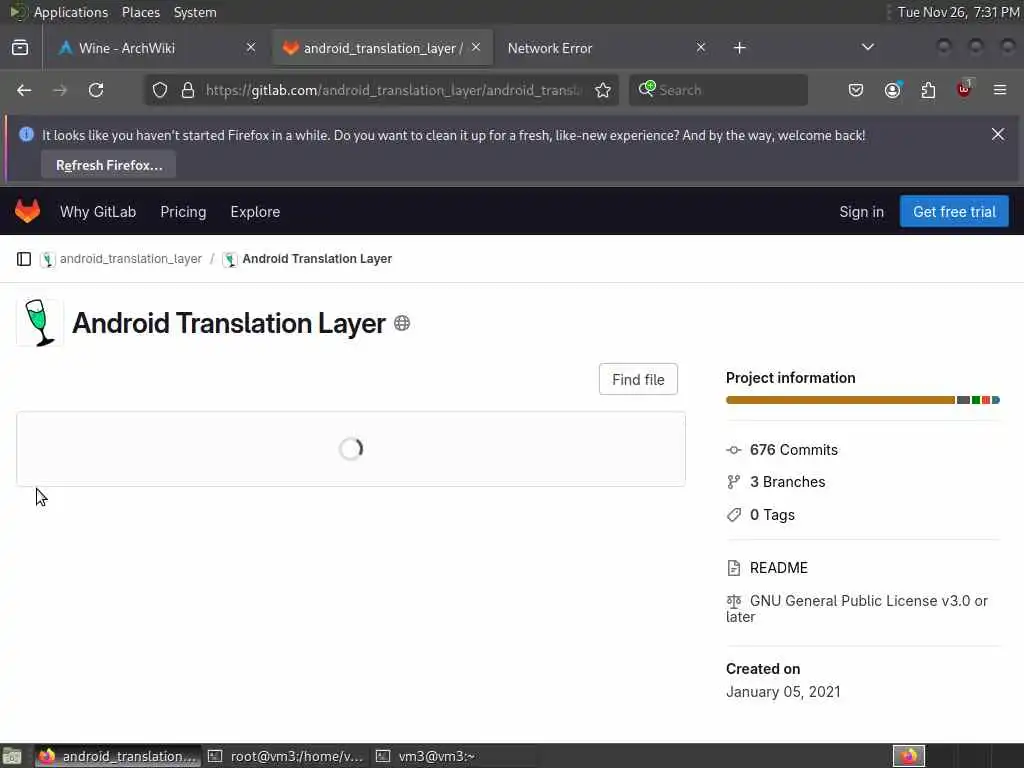Image resolution: width=1024 pixels, height=768 pixels.
Task: Click Sign in
Action: [x=861, y=212]
